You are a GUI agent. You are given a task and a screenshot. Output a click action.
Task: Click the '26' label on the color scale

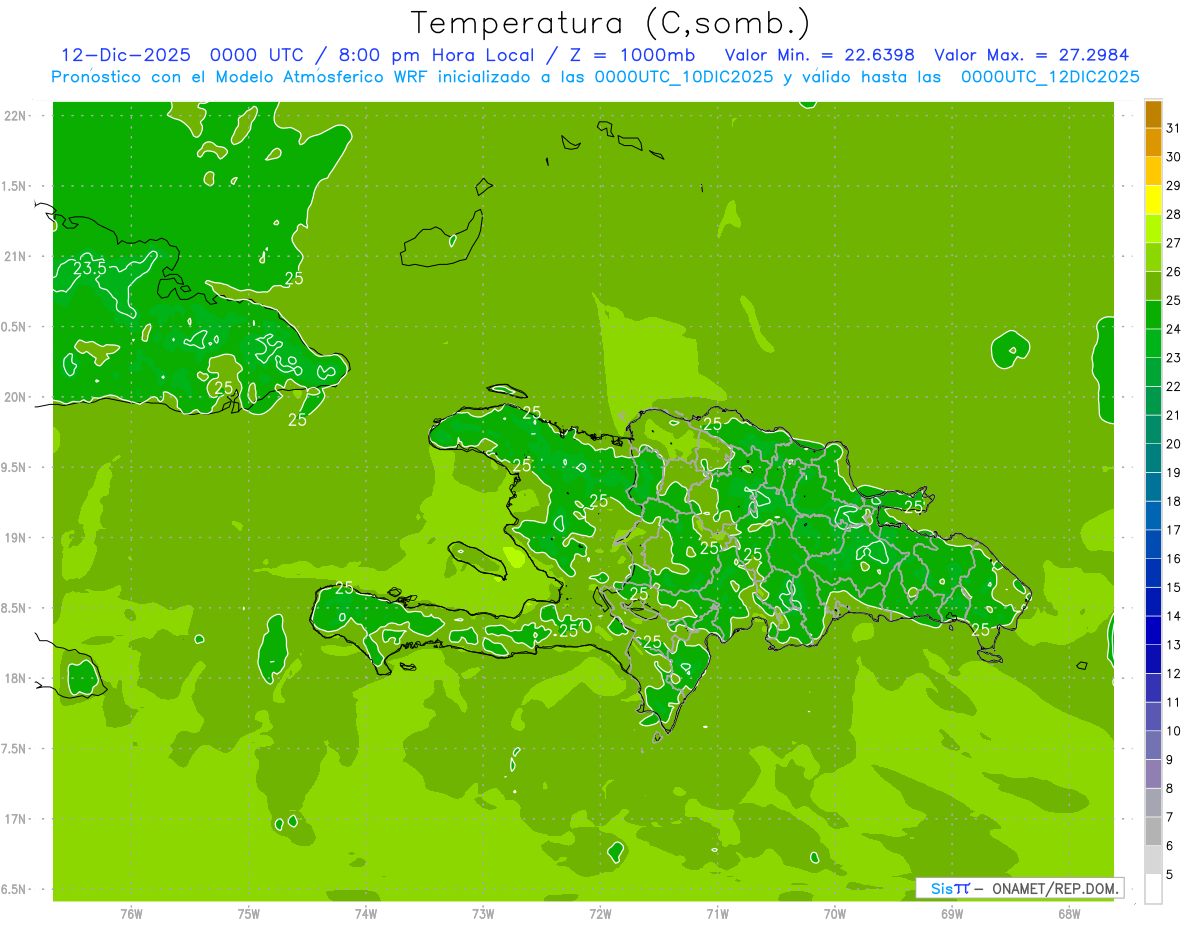(x=1173, y=271)
